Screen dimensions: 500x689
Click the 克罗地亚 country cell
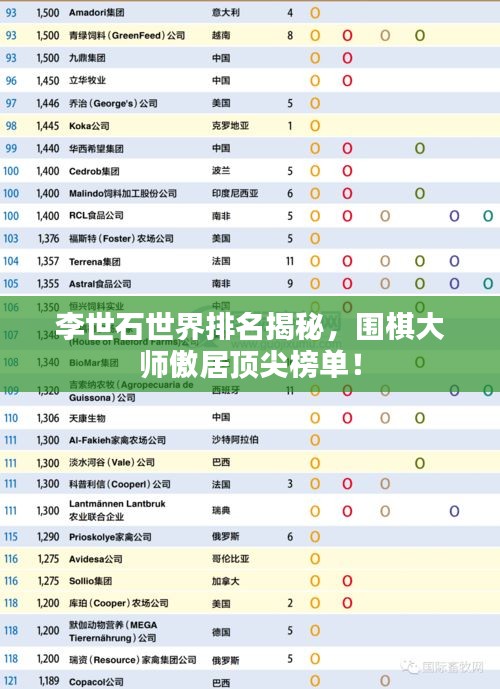click(230, 126)
